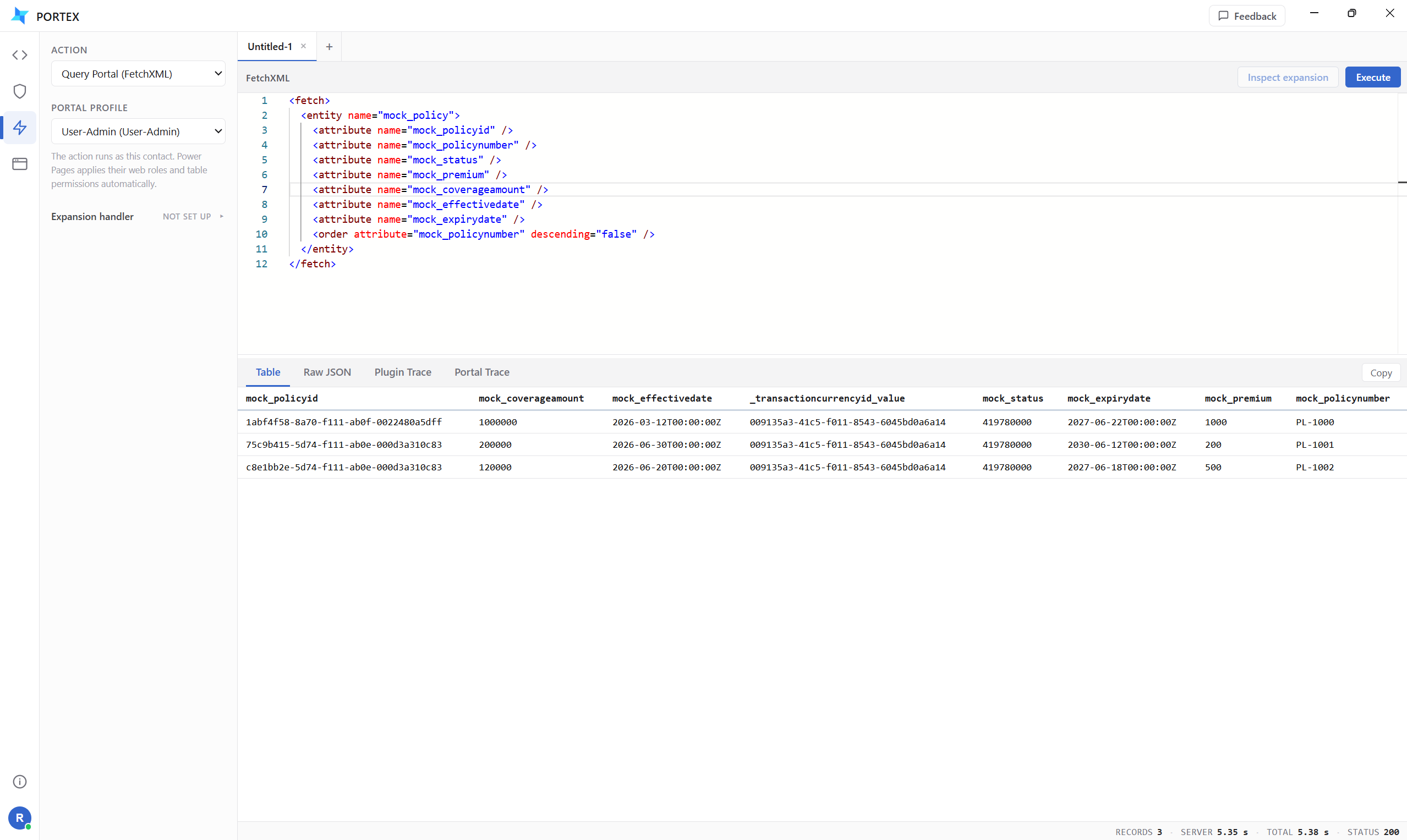
Task: Open the Plugin Trace tab
Action: tap(403, 372)
